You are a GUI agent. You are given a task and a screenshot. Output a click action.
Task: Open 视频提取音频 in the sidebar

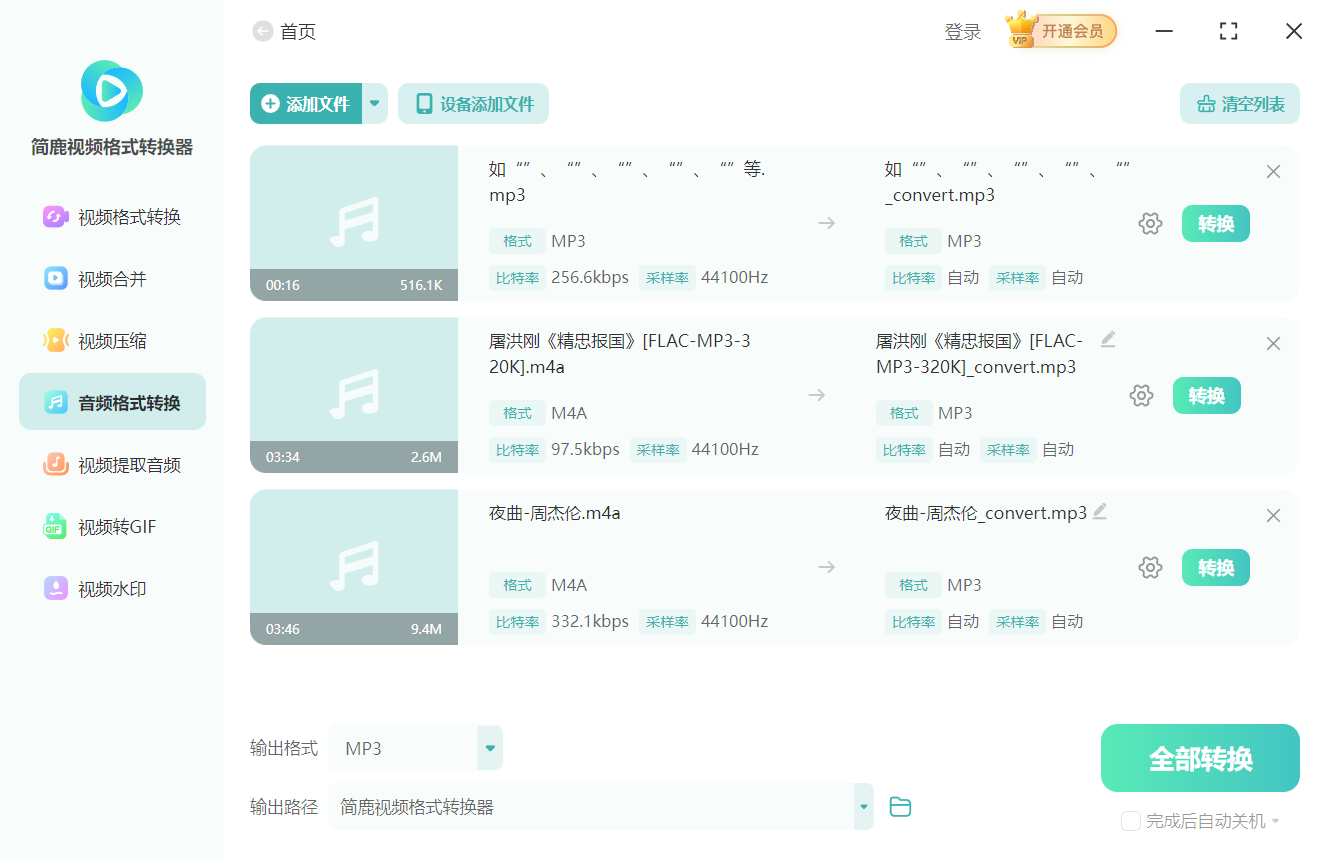coord(112,465)
